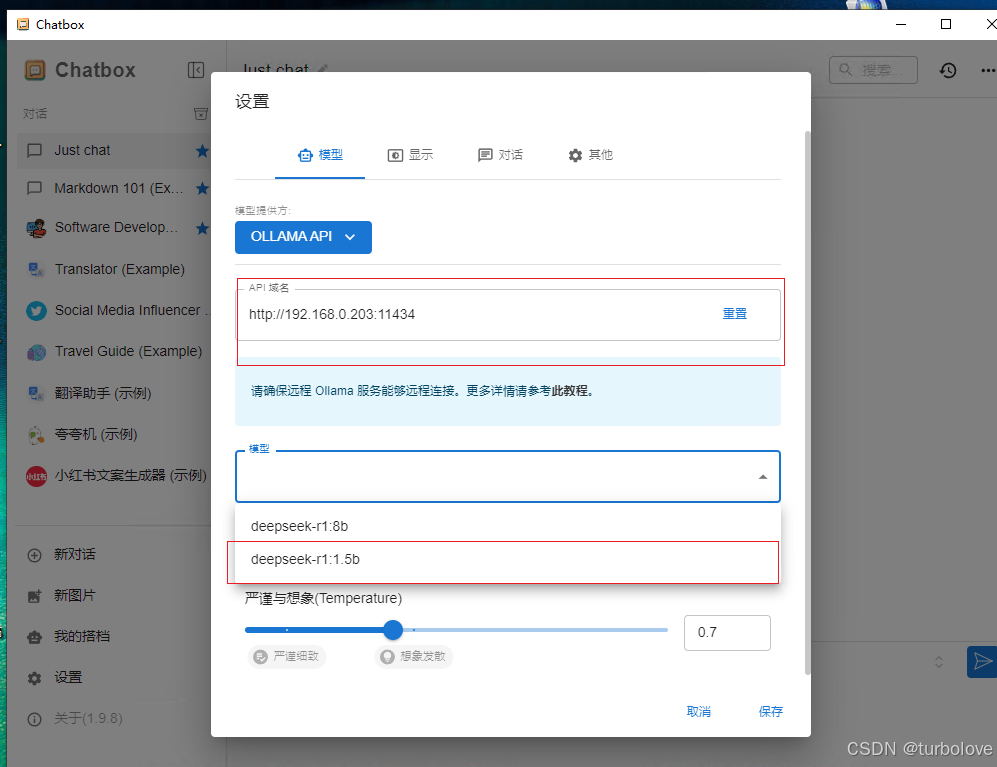This screenshot has height=767, width=997.
Task: Click the settings dialog scrollbar
Action: [x=808, y=403]
